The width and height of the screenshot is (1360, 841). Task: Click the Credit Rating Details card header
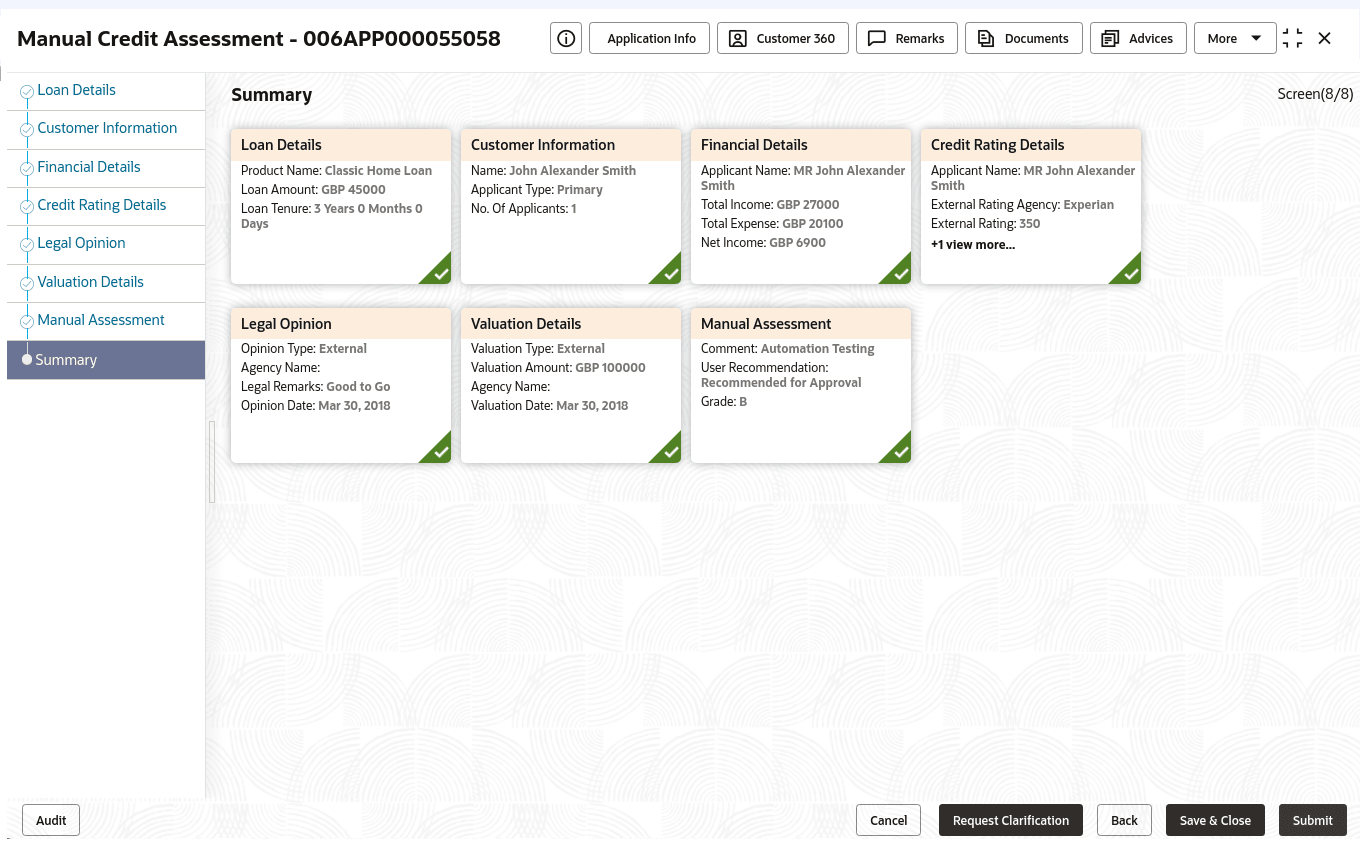(1031, 145)
